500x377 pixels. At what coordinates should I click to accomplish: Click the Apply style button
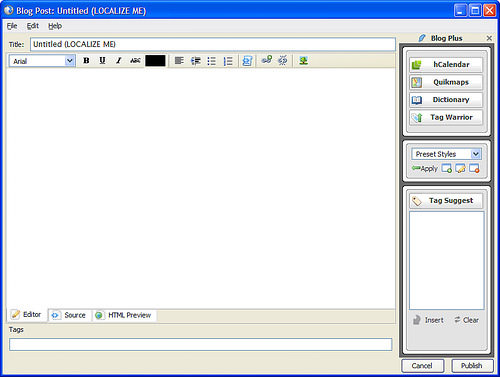425,169
